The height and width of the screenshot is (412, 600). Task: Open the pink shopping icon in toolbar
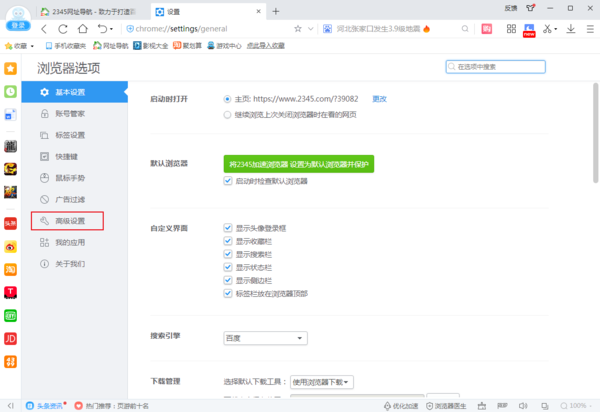pos(487,29)
